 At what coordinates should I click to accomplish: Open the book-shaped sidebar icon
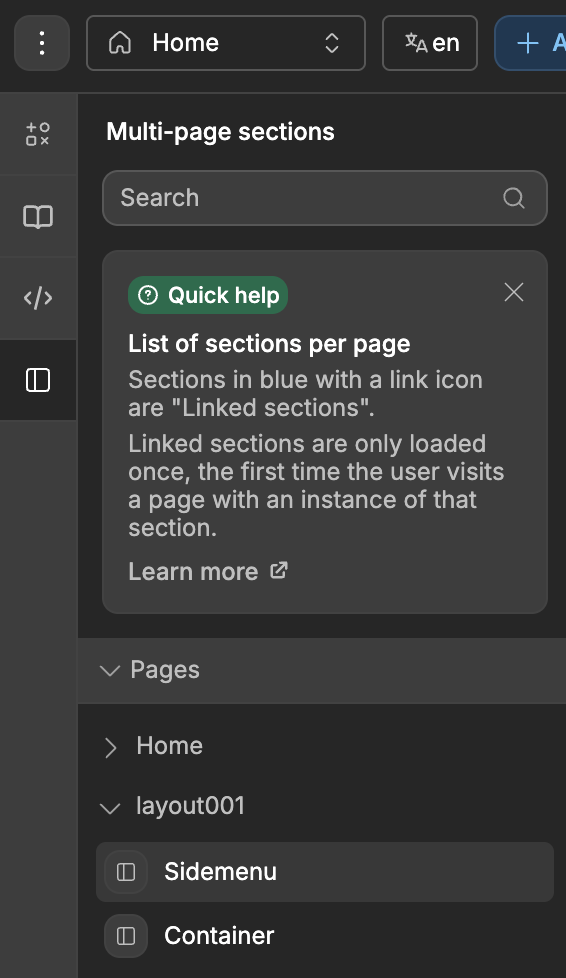coord(38,216)
